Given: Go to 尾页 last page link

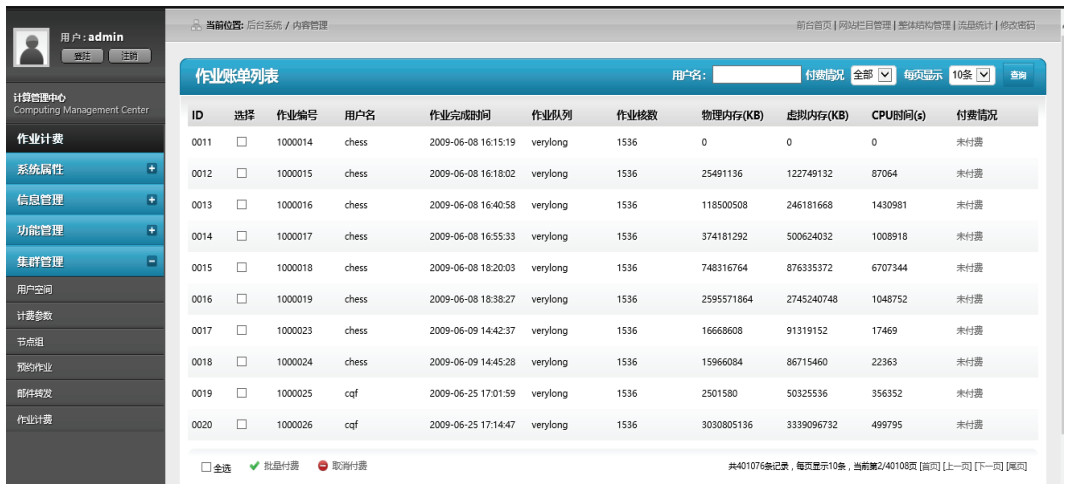Looking at the screenshot, I should tap(1017, 466).
